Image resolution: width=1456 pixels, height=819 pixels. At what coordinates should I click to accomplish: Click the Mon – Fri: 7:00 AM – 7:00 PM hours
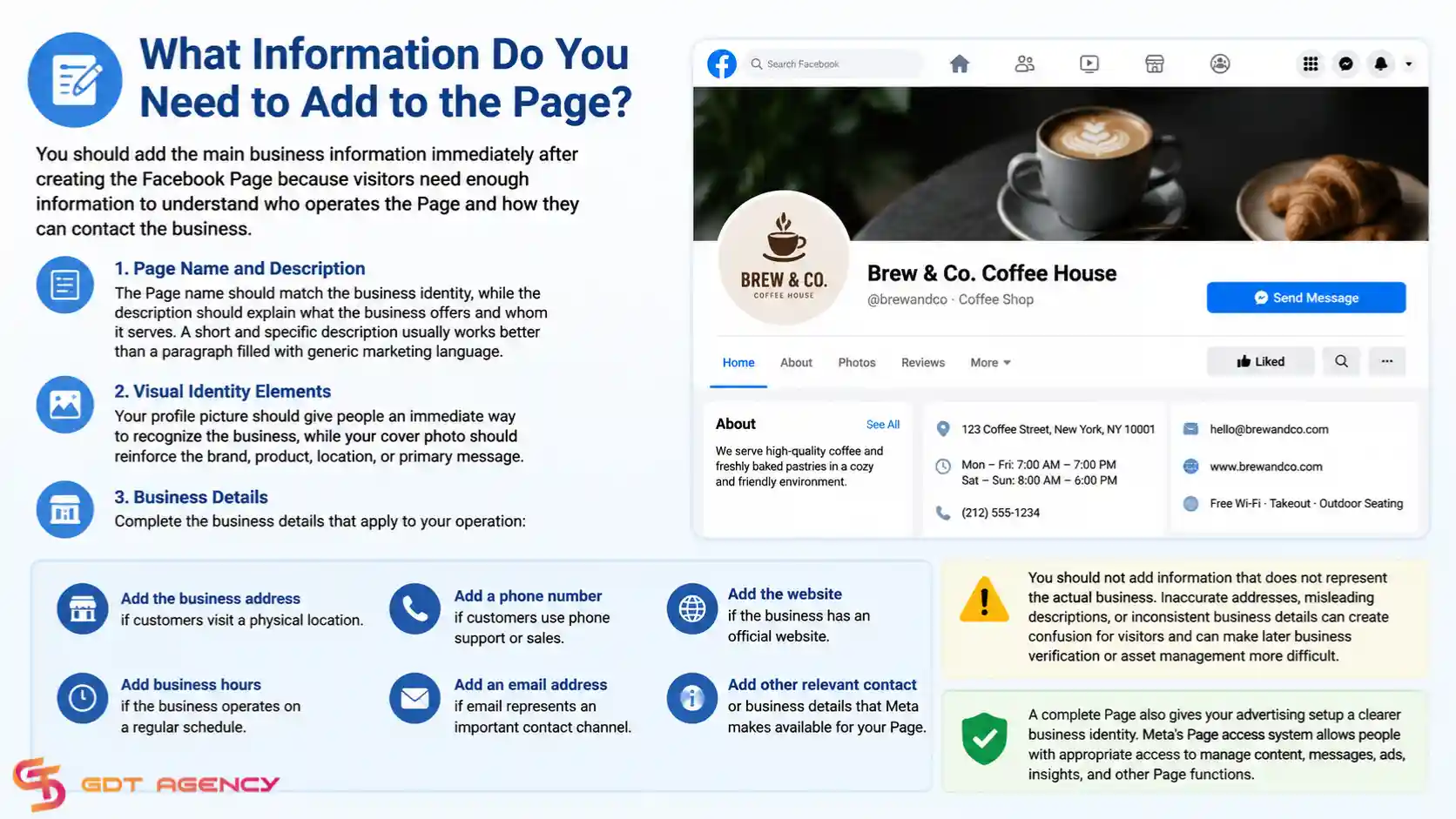(1038, 465)
